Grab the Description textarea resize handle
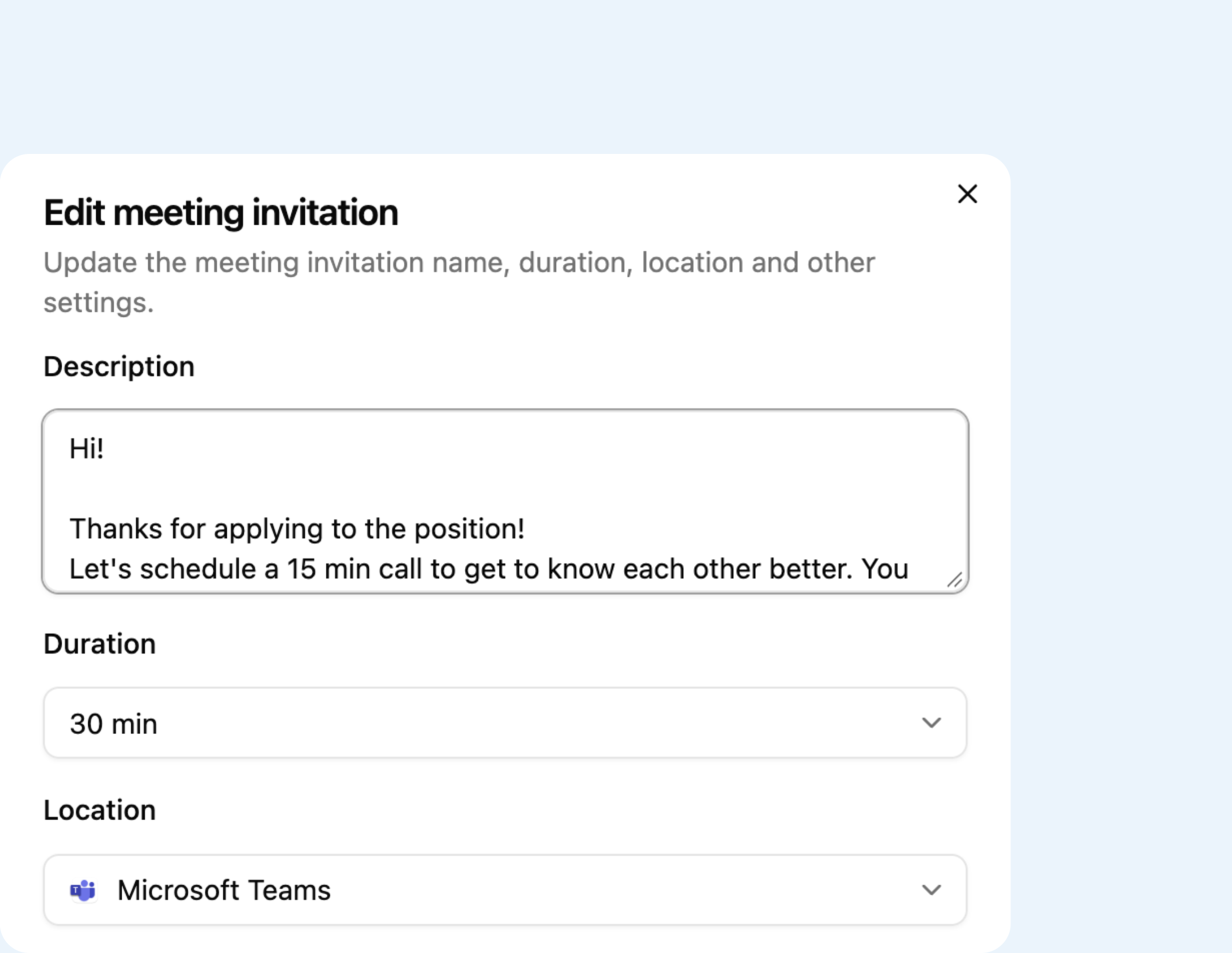Image resolution: width=1232 pixels, height=953 pixels. [955, 580]
